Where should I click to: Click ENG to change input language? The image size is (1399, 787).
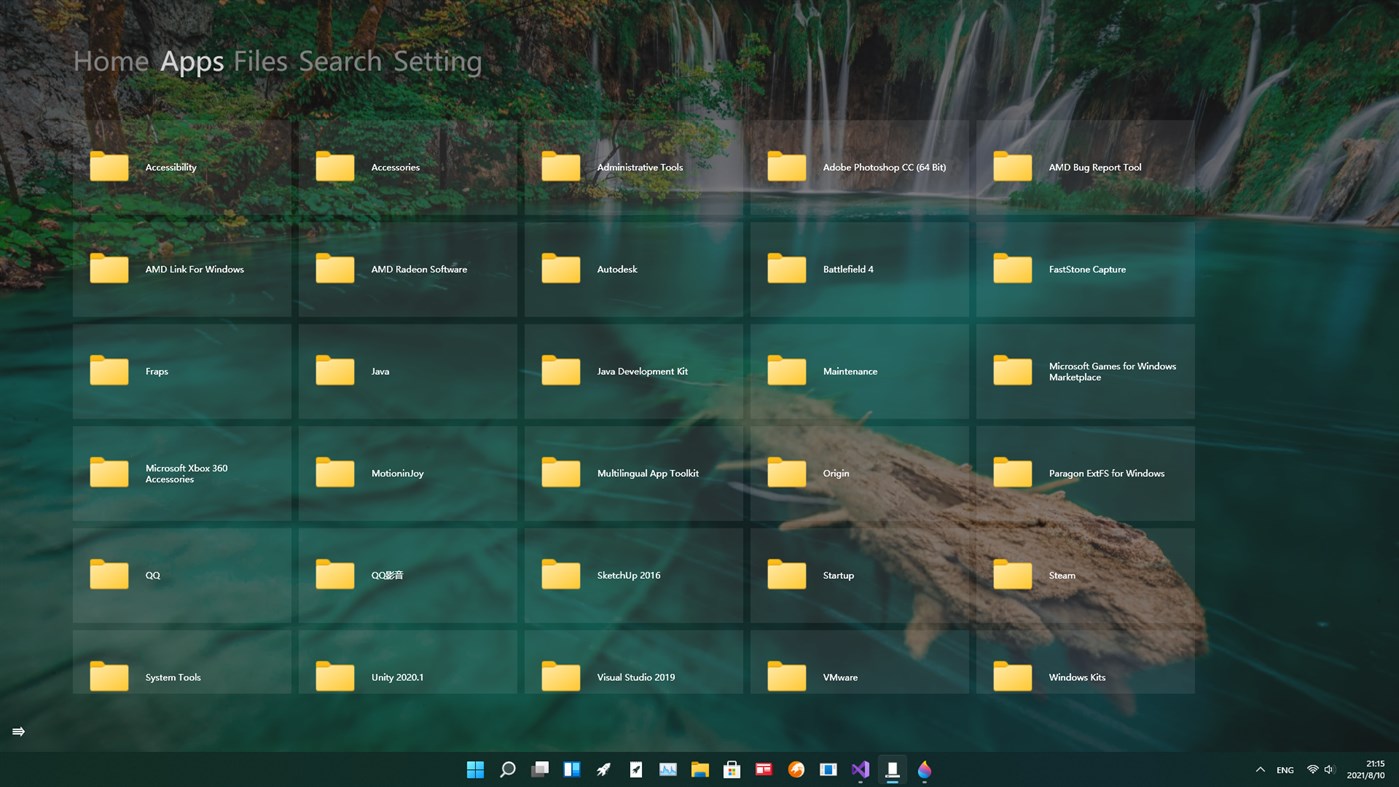coord(1284,769)
